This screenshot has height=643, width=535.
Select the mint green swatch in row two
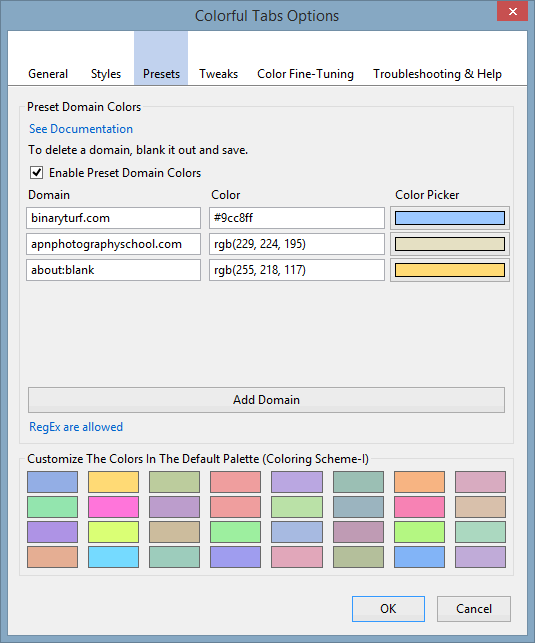[x=52, y=507]
